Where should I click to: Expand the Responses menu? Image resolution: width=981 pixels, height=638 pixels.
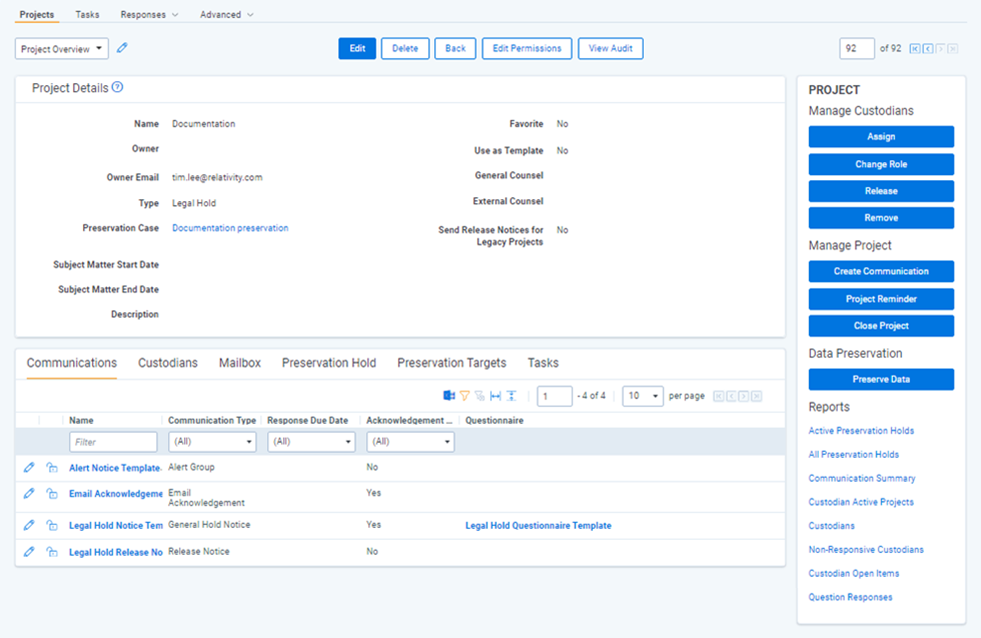click(x=149, y=14)
